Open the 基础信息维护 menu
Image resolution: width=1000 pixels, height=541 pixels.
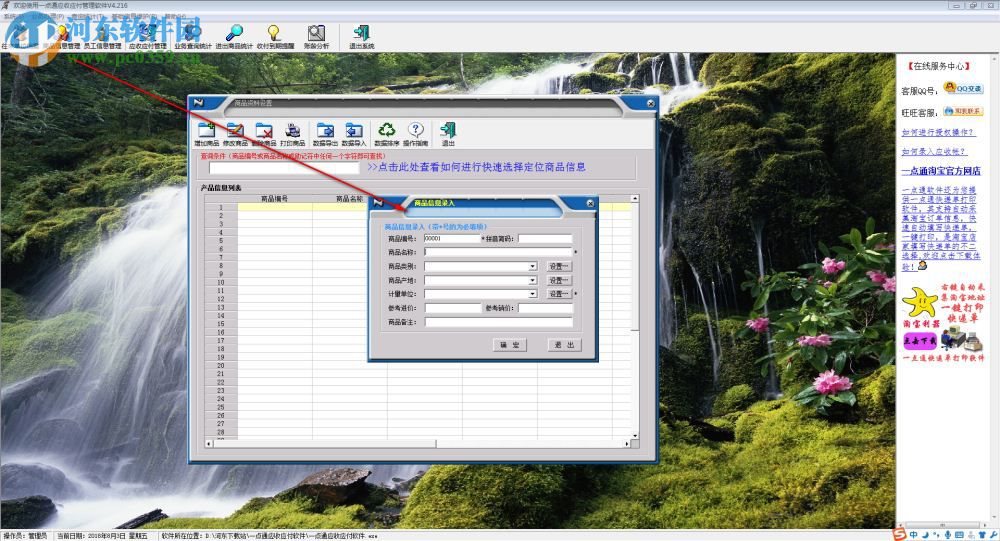134,17
